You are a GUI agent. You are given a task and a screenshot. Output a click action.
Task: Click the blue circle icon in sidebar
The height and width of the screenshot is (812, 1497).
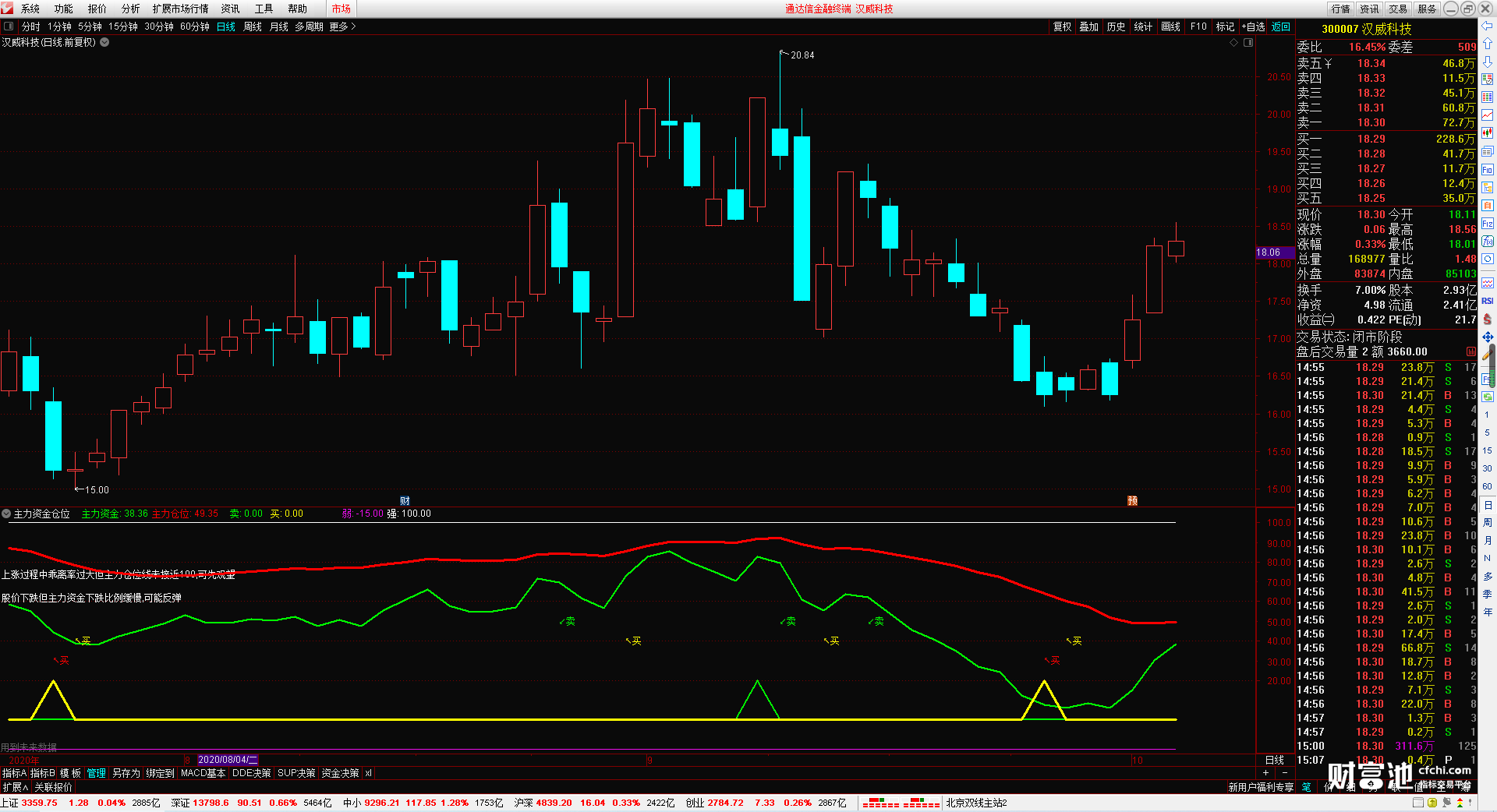coord(1488,259)
